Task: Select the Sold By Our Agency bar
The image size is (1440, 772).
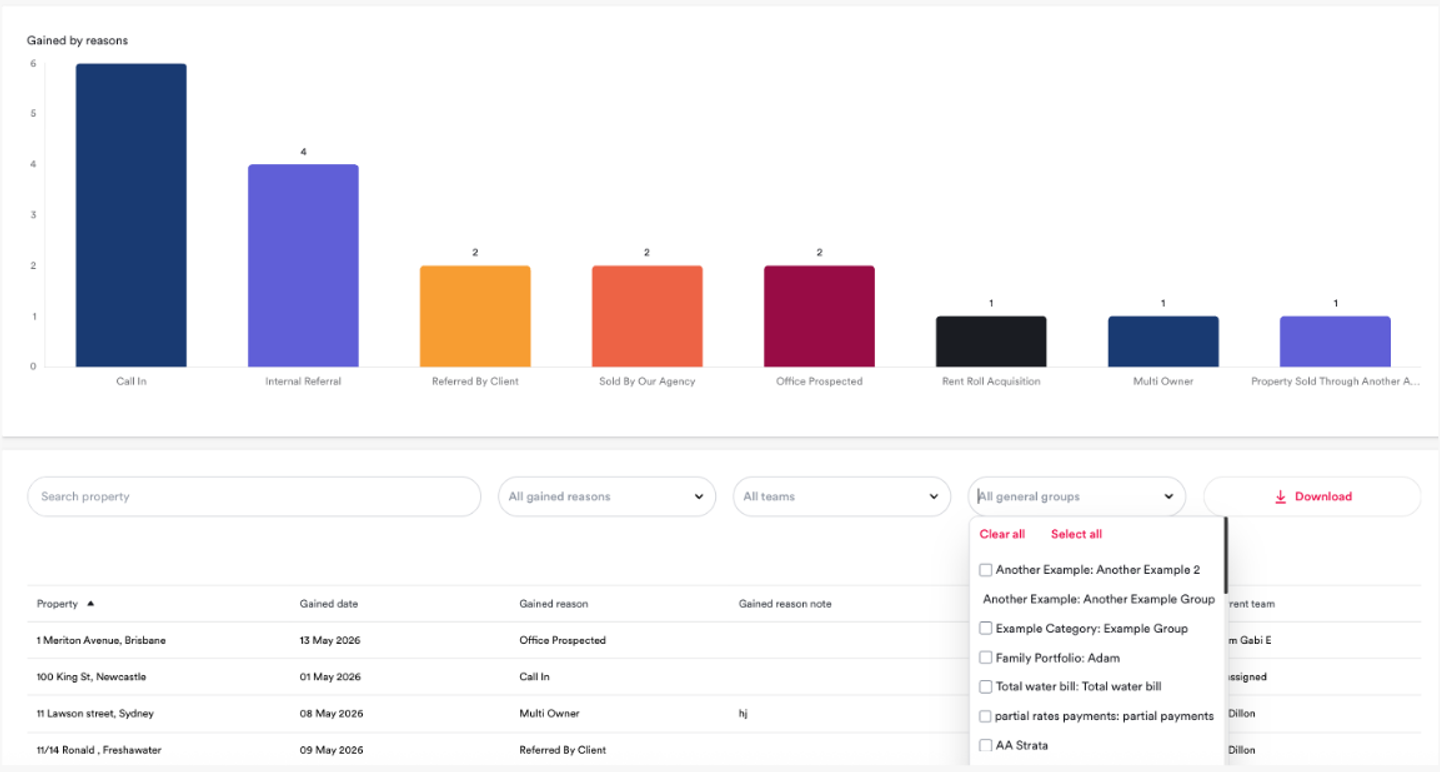Action: pyautogui.click(x=647, y=316)
